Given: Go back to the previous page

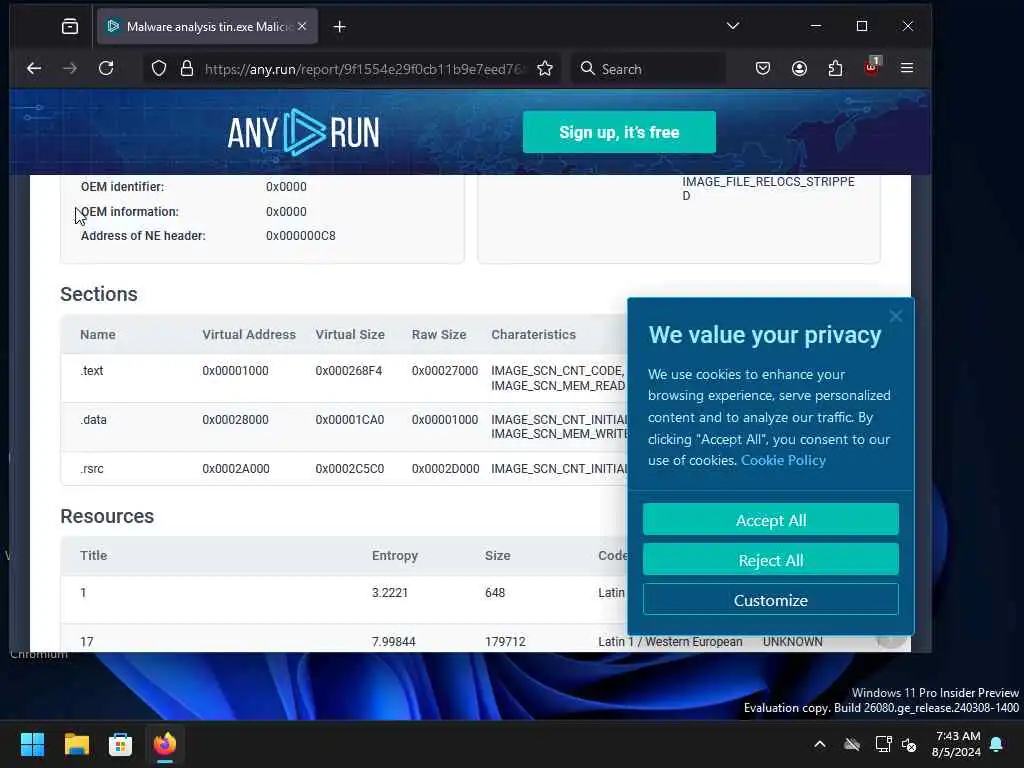Looking at the screenshot, I should coord(34,68).
